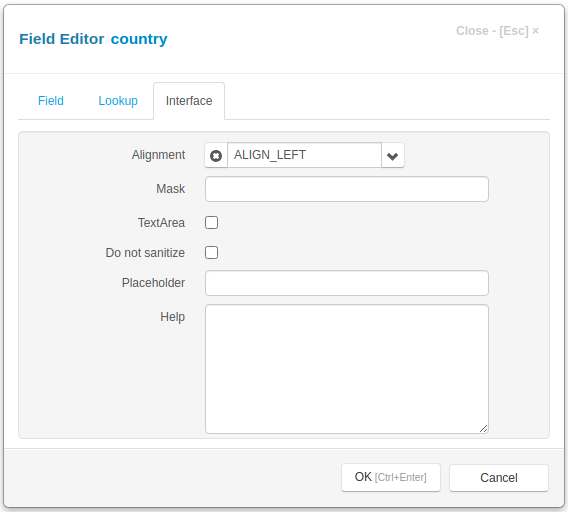The height and width of the screenshot is (512, 568).
Task: Click the Do not sanitize label
Action: point(145,253)
